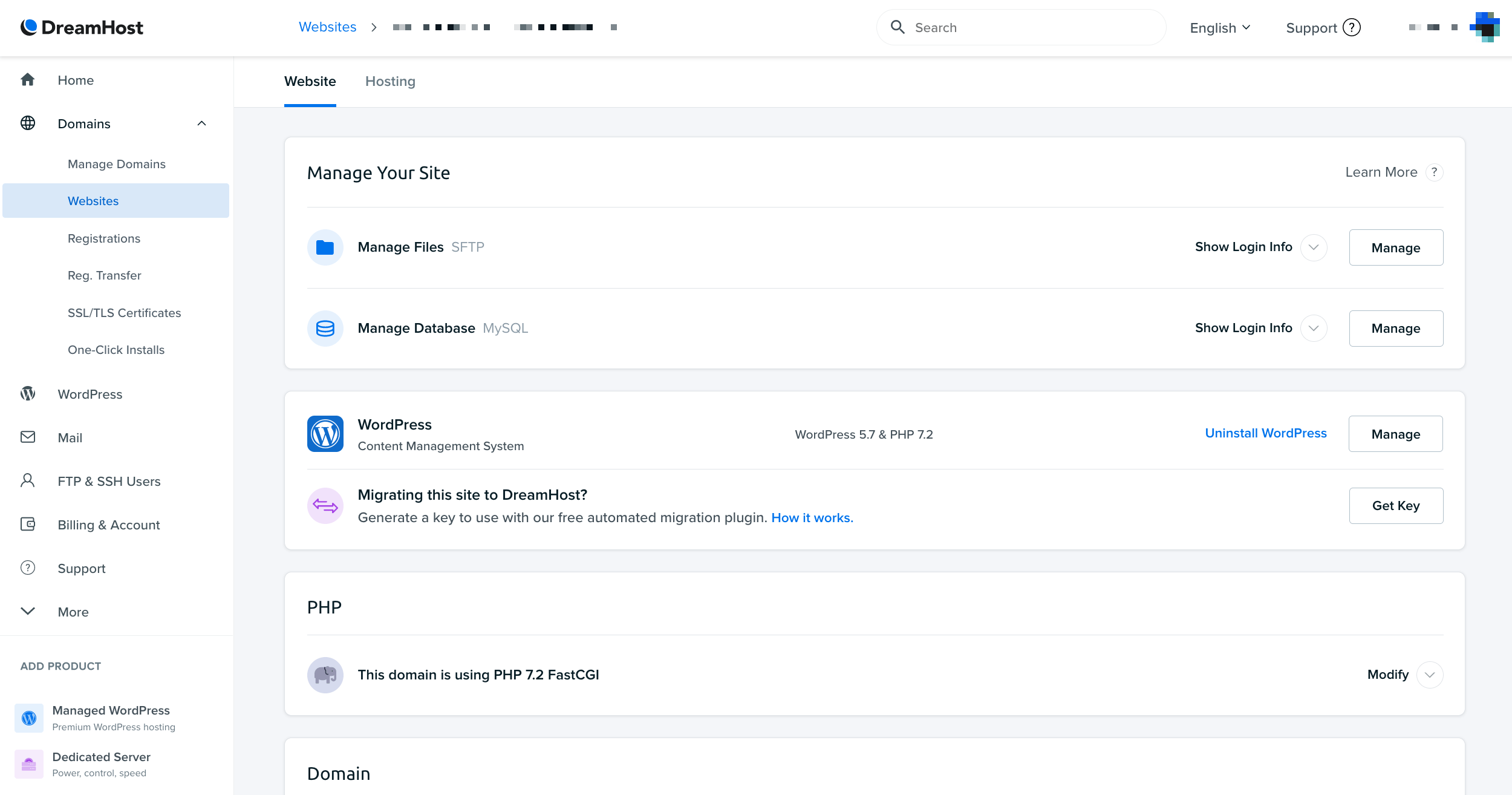Screen dimensions: 1512x795
Task: Collapse the Domains menu chevron
Action: 202,123
